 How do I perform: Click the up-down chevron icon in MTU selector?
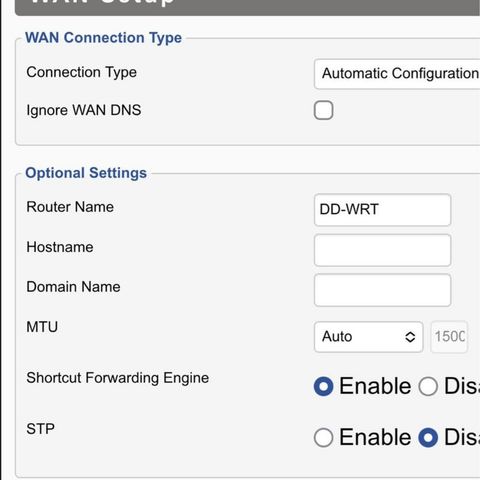pos(410,337)
